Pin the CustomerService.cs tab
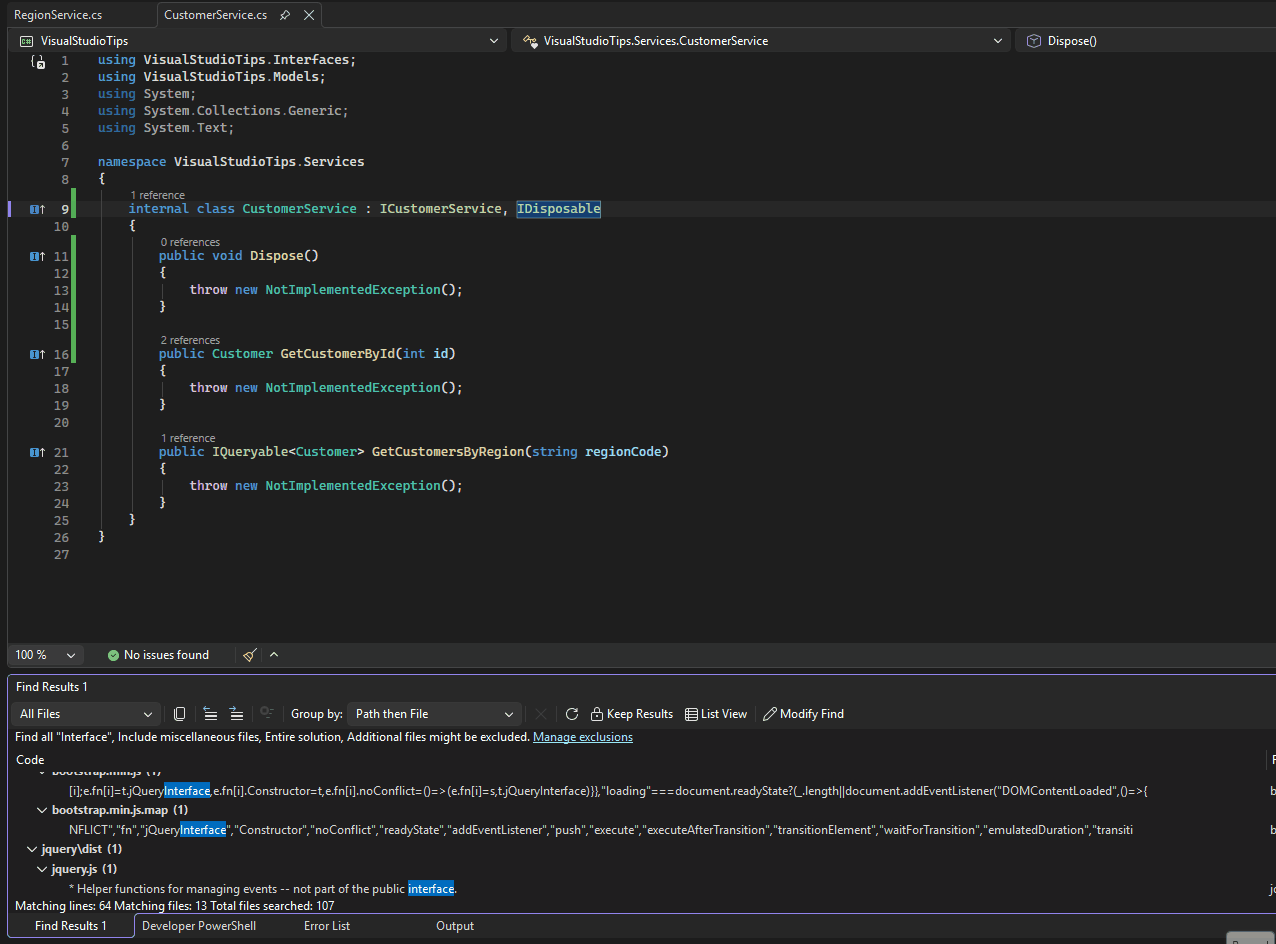Viewport: 1276px width, 944px height. click(285, 15)
